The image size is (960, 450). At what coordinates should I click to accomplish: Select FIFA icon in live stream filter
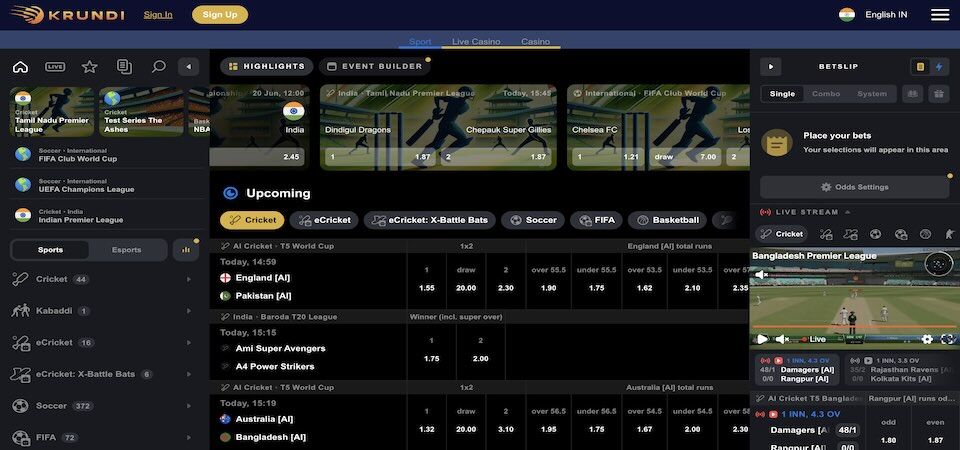pos(901,234)
